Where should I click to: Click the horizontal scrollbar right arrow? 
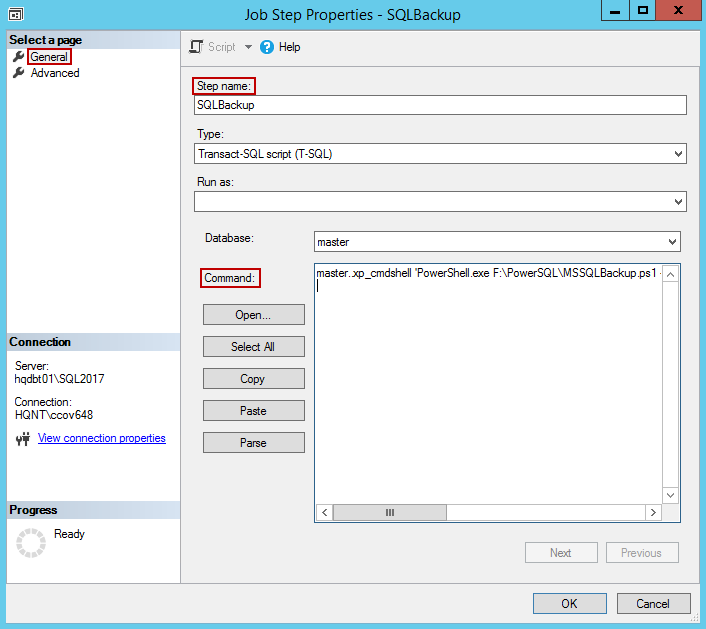[653, 512]
